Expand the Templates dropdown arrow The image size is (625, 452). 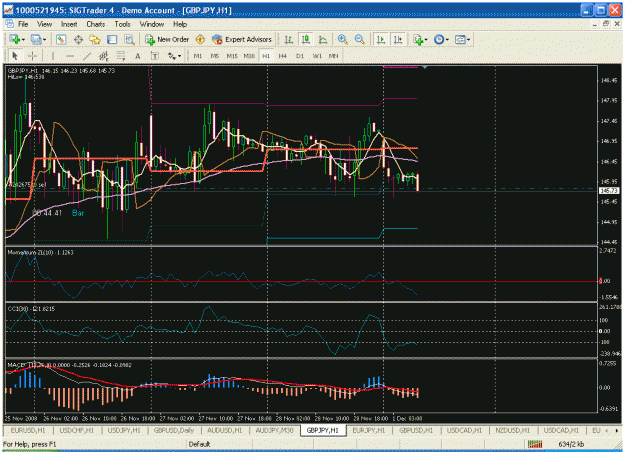(x=468, y=40)
